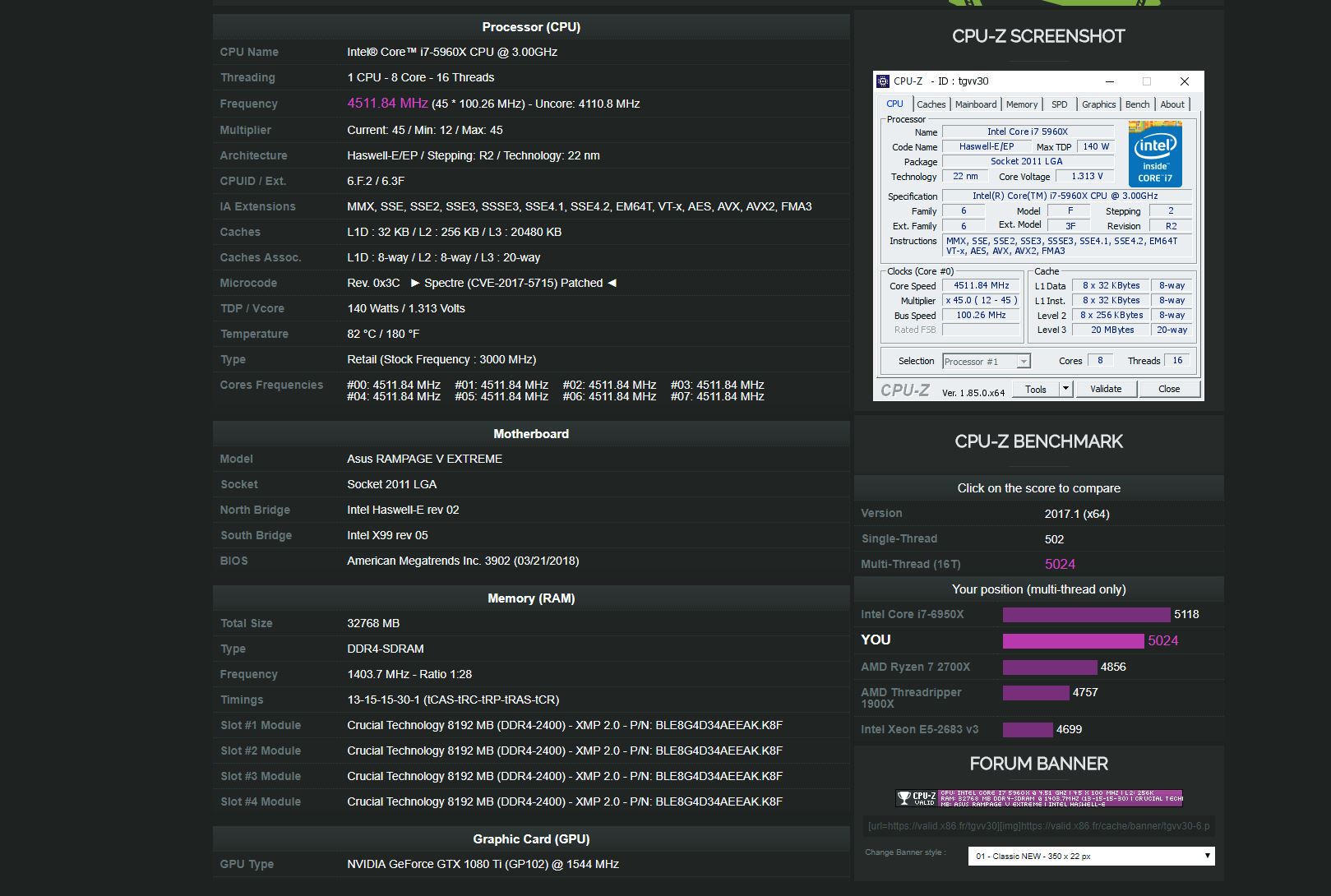Click the single-thread score 502
This screenshot has height=896, width=1331.
coord(1054,539)
